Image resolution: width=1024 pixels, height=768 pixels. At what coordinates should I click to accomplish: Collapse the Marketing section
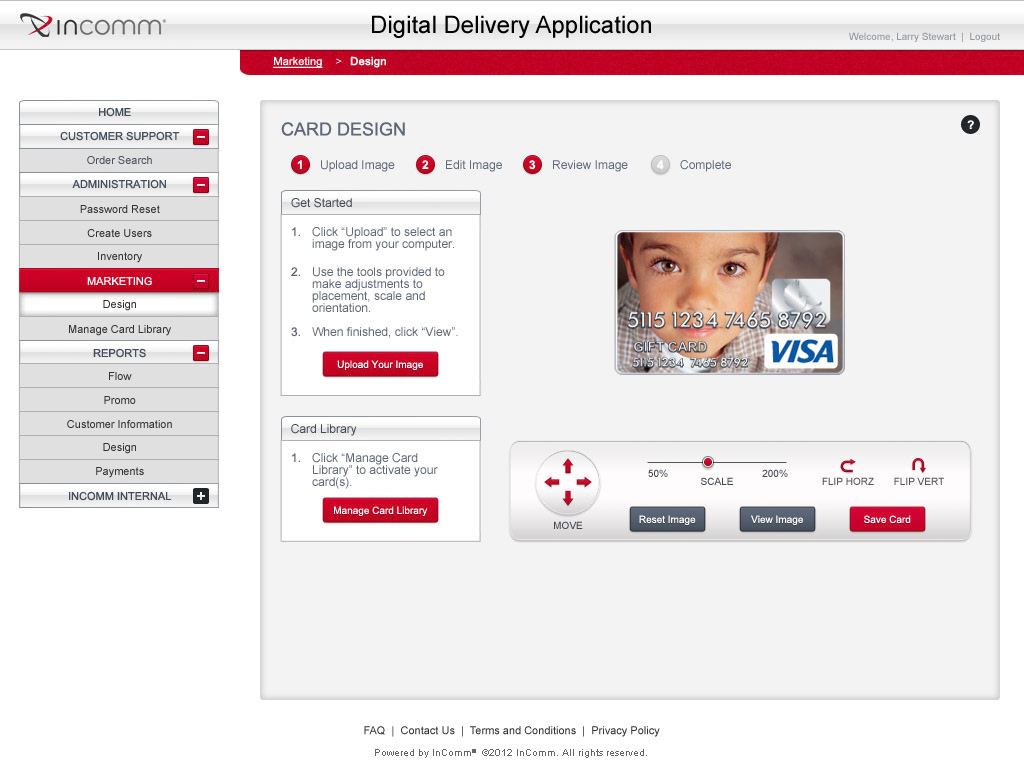click(201, 281)
